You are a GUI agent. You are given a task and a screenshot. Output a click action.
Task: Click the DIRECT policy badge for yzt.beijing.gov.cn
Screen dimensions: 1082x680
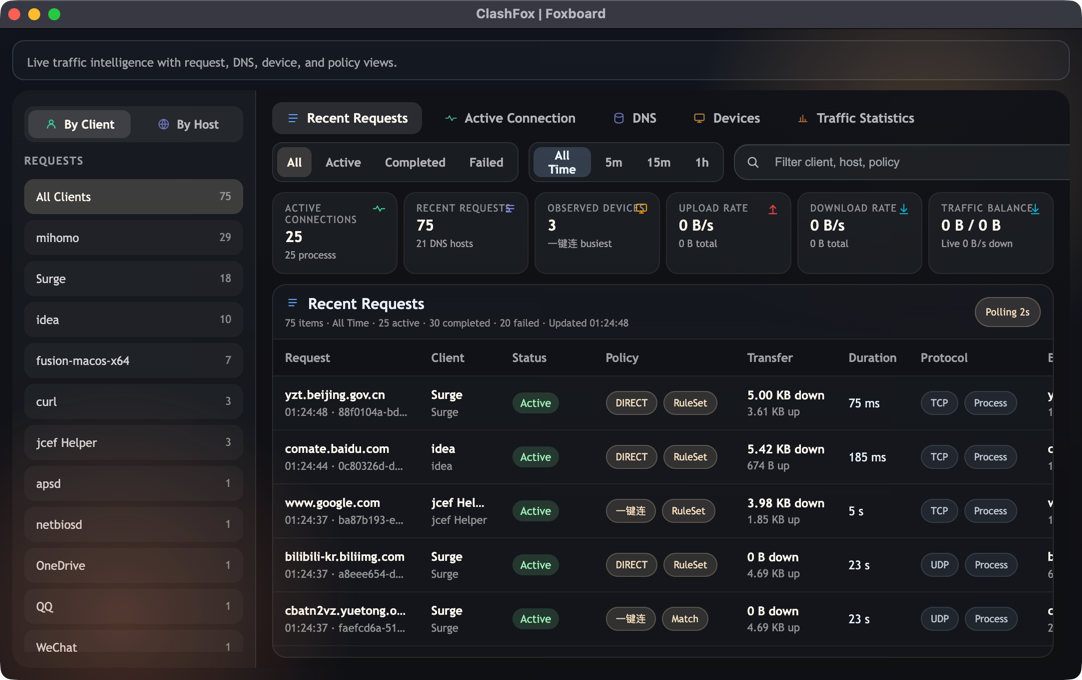coord(631,403)
